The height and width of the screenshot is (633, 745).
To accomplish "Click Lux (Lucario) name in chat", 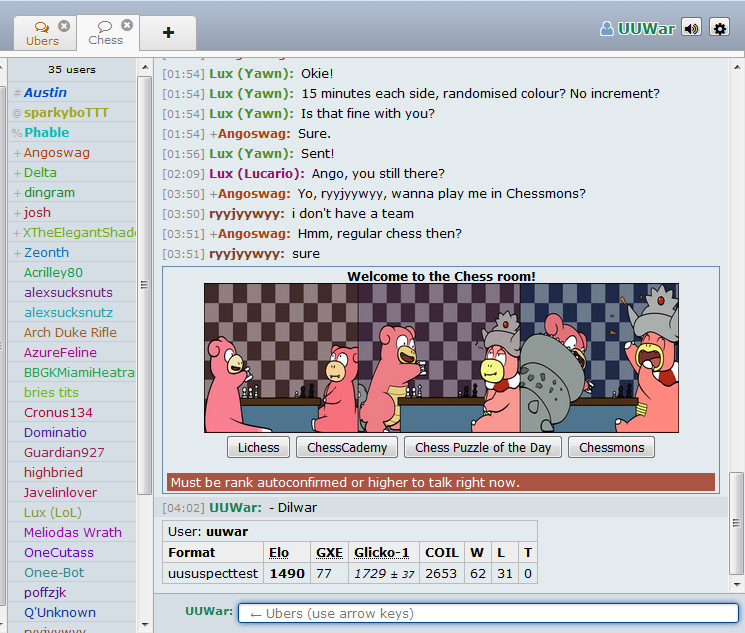I will (x=257, y=173).
